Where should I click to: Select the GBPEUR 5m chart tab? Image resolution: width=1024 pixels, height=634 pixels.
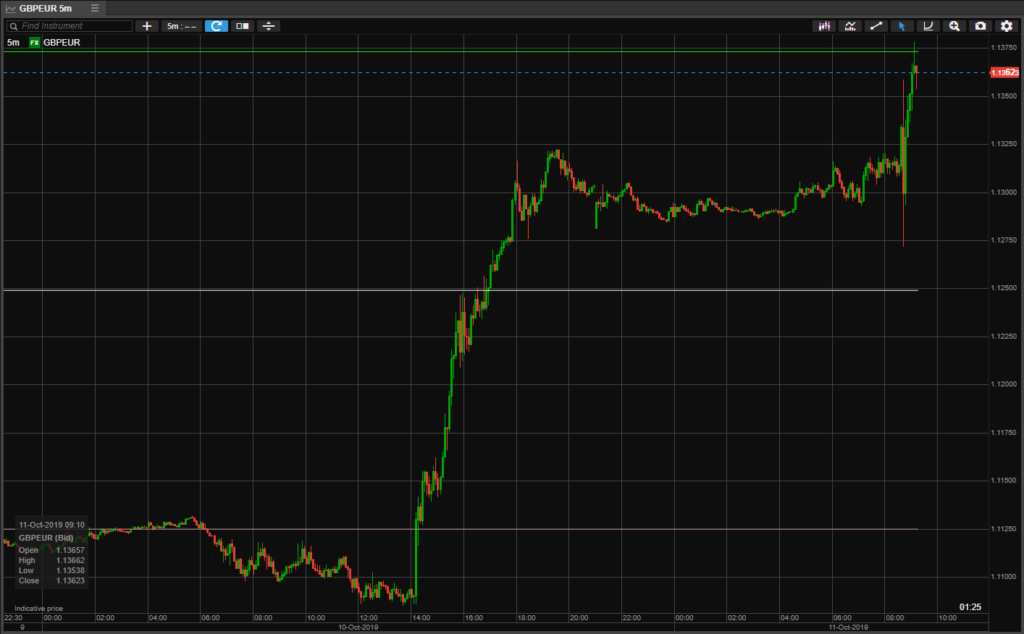(x=44, y=8)
